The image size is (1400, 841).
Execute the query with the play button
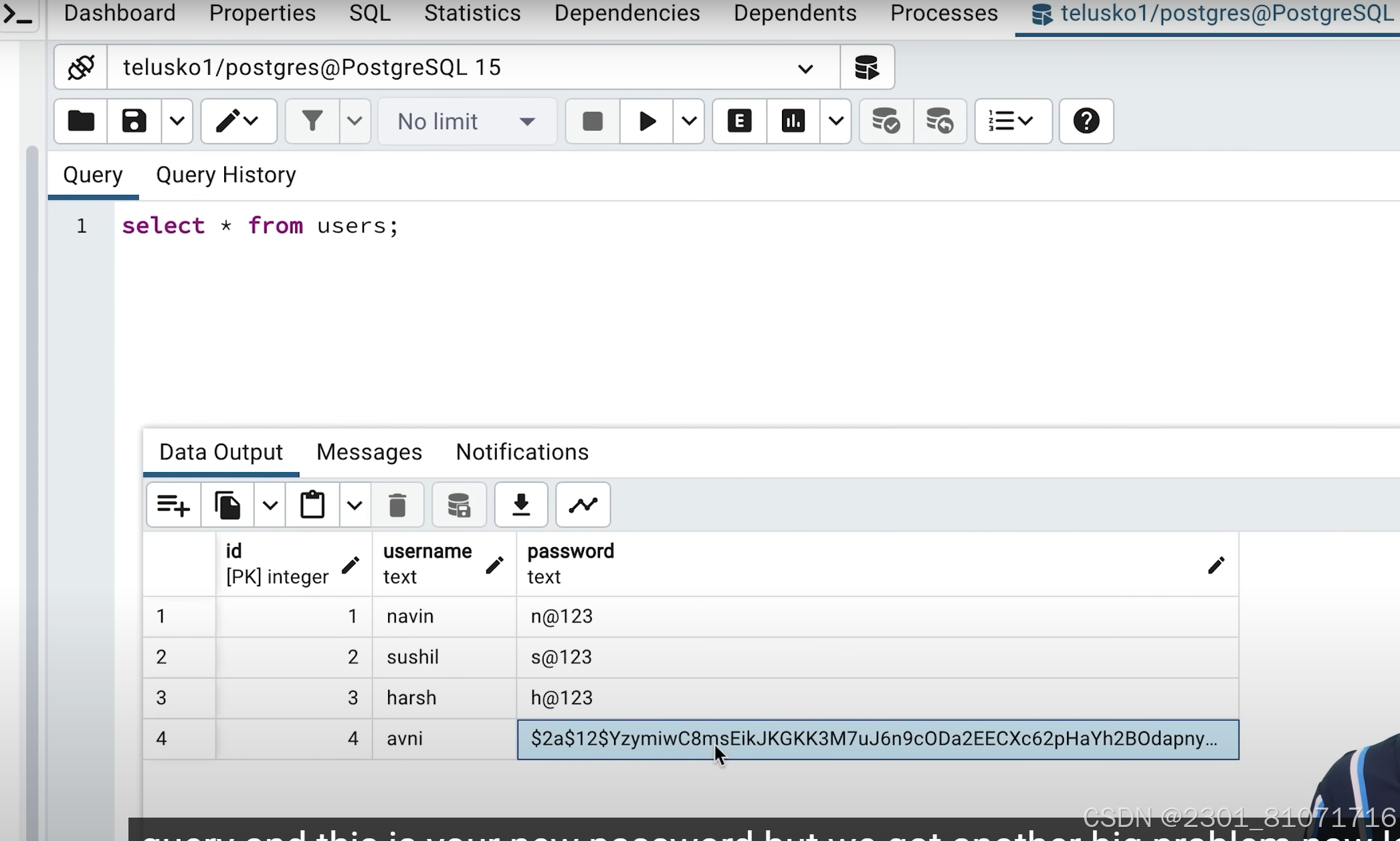(645, 121)
